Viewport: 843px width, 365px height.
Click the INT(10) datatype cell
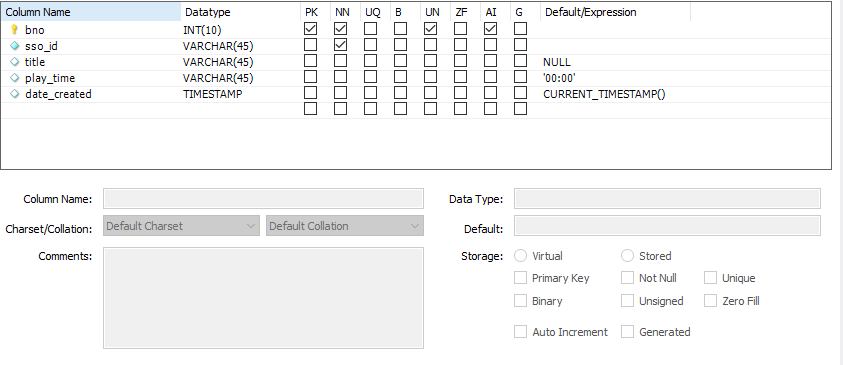coord(202,30)
